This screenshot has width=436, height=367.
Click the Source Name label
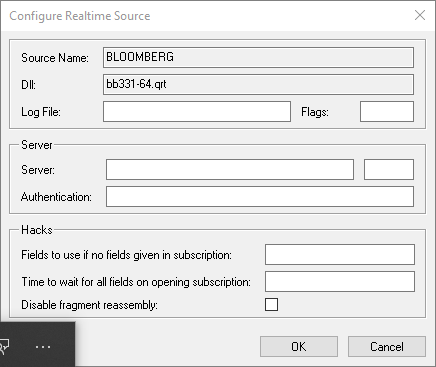pos(55,58)
